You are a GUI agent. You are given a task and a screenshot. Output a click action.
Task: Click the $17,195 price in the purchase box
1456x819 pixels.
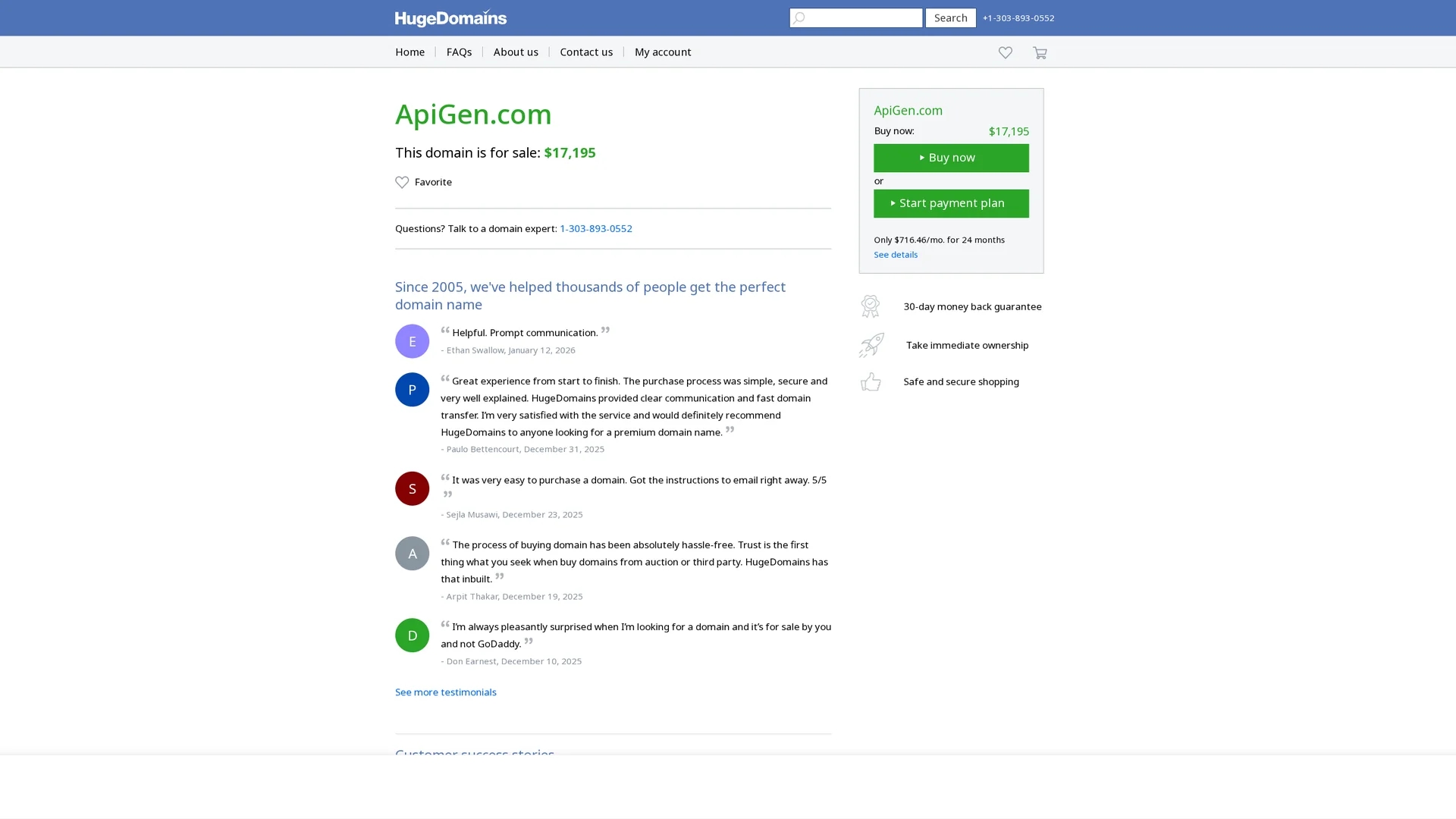1009,131
